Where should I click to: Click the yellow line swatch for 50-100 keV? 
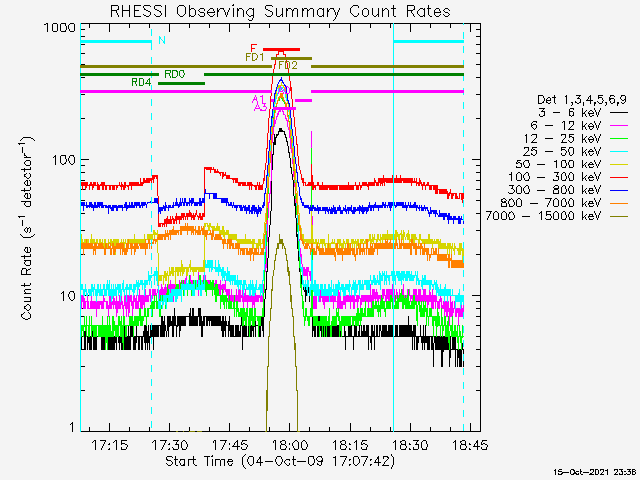pos(619,164)
